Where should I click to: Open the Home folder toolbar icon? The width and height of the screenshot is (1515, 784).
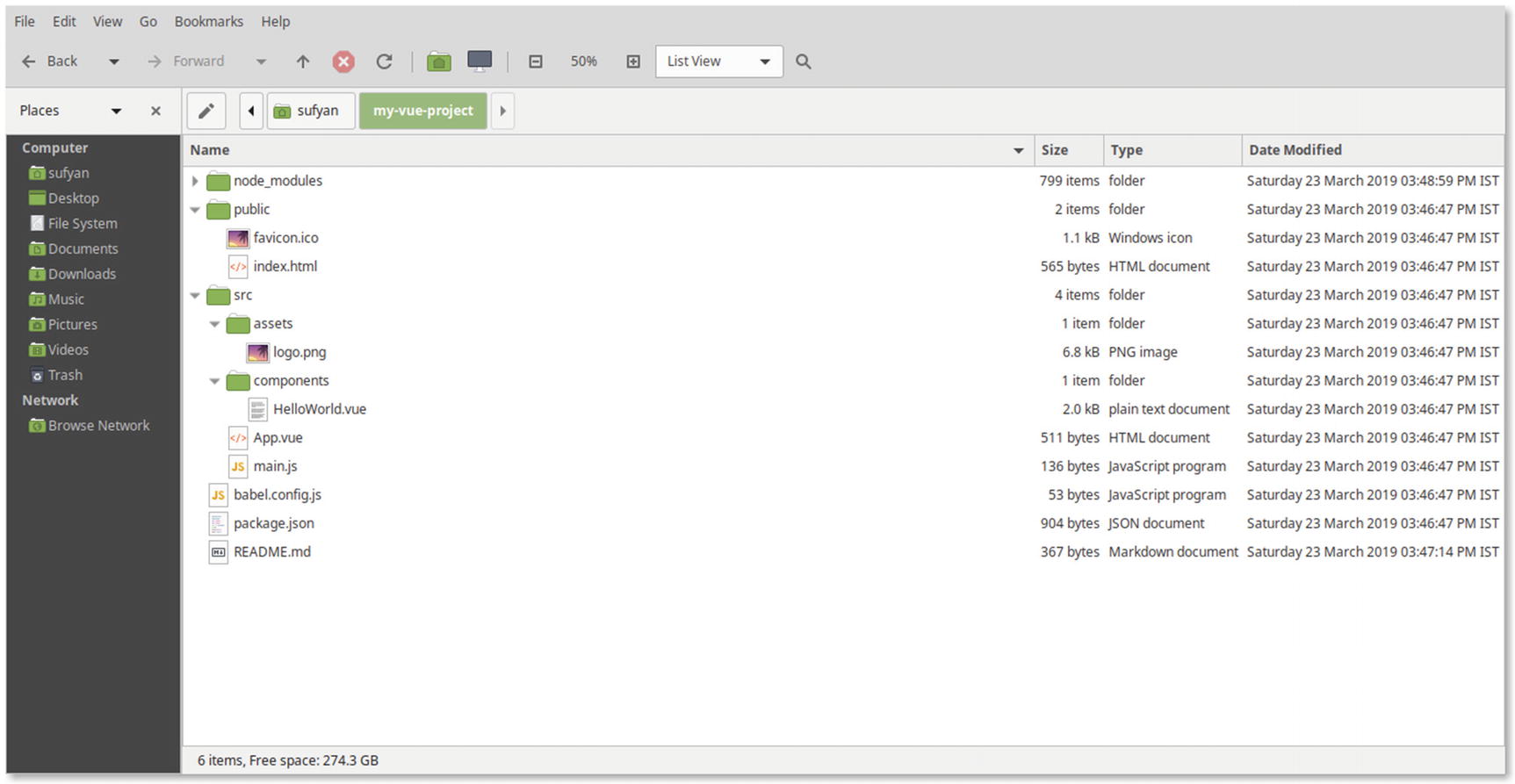(x=438, y=61)
